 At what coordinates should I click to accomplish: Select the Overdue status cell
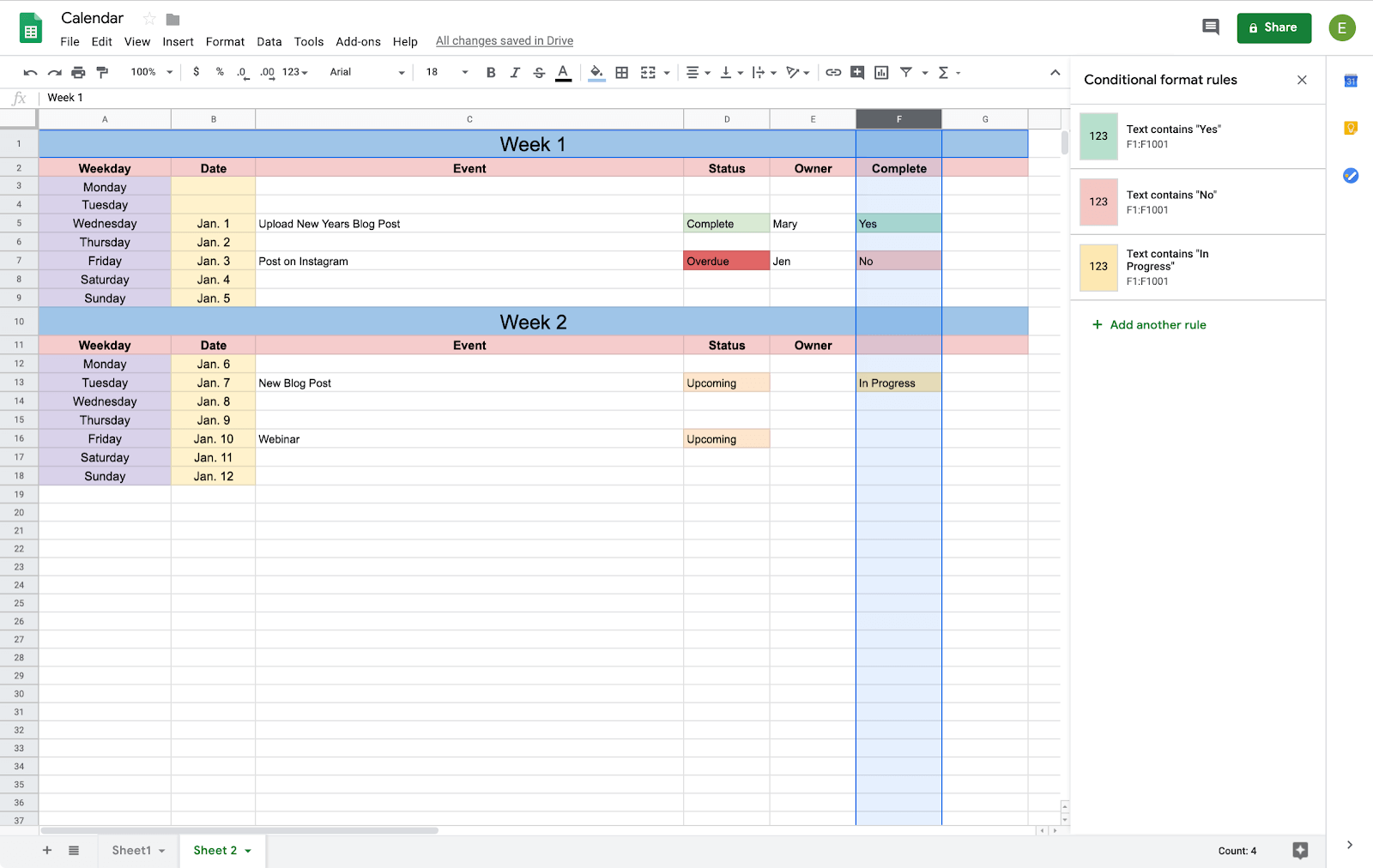[727, 261]
